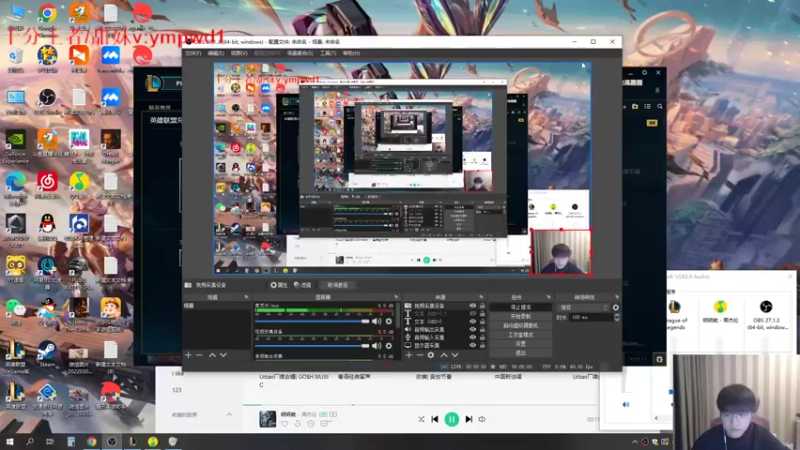800x450 pixels.
Task: Click Start Virtual Camera button
Action: [x=520, y=326]
